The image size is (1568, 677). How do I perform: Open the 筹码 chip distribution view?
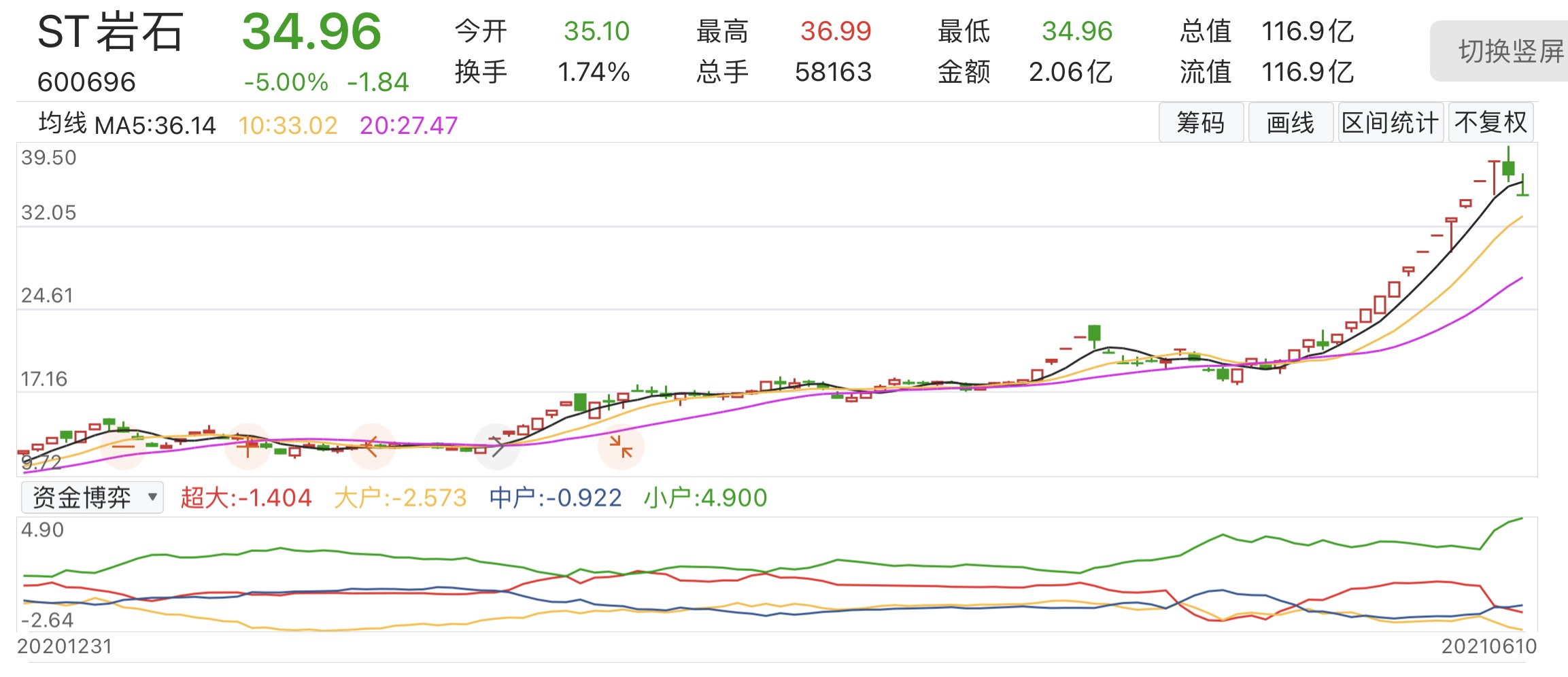(x=1201, y=123)
